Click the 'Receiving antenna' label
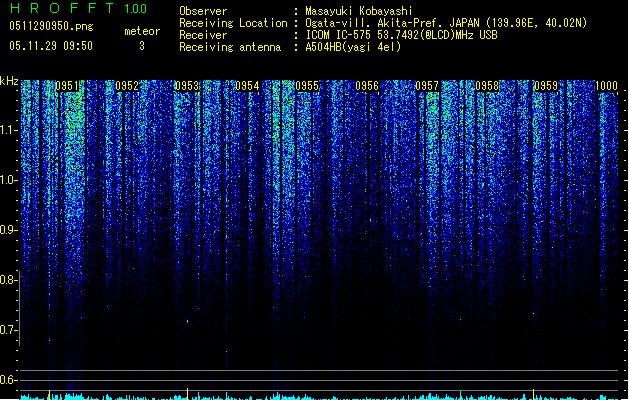The height and width of the screenshot is (400, 629). point(230,47)
